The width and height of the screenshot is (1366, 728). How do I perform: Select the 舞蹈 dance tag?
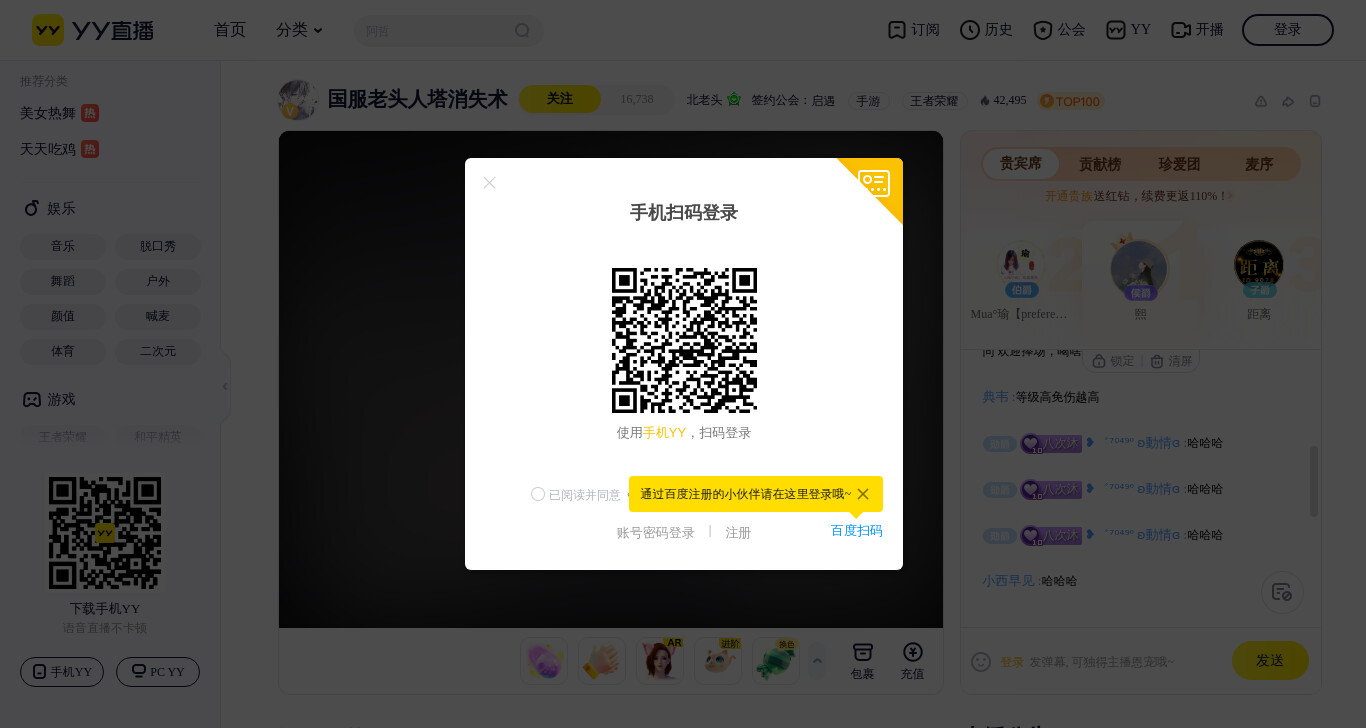click(63, 281)
